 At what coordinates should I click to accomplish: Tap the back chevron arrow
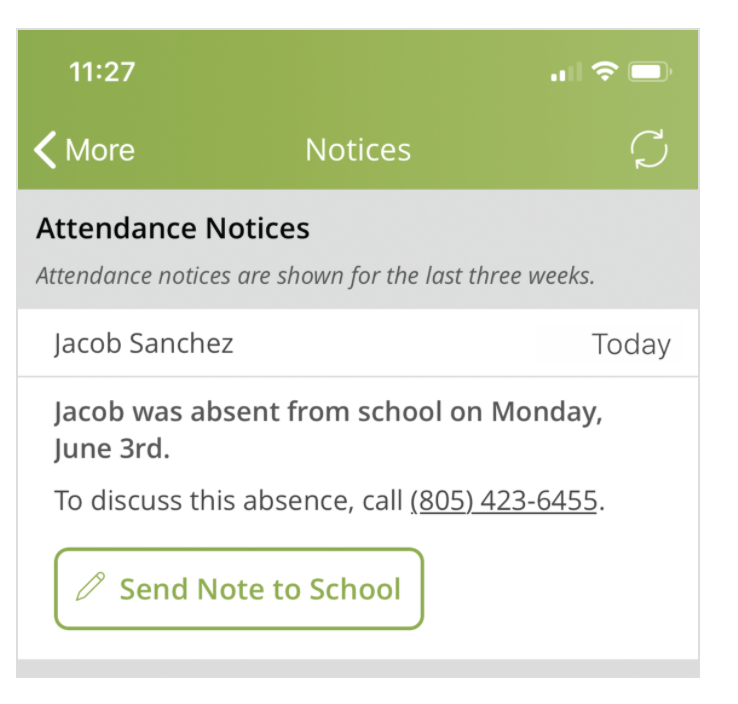[45, 150]
